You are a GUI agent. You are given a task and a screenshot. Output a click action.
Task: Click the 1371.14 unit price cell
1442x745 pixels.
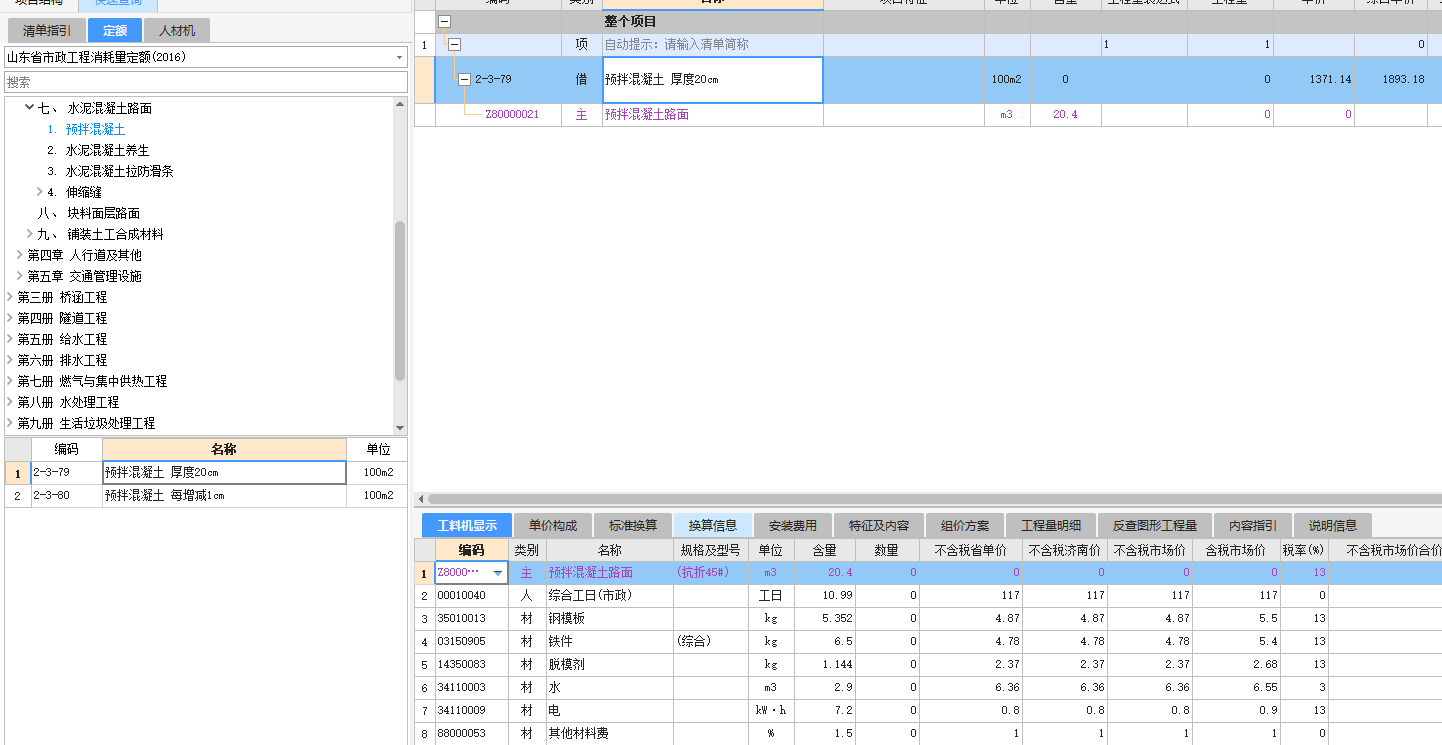[1314, 79]
